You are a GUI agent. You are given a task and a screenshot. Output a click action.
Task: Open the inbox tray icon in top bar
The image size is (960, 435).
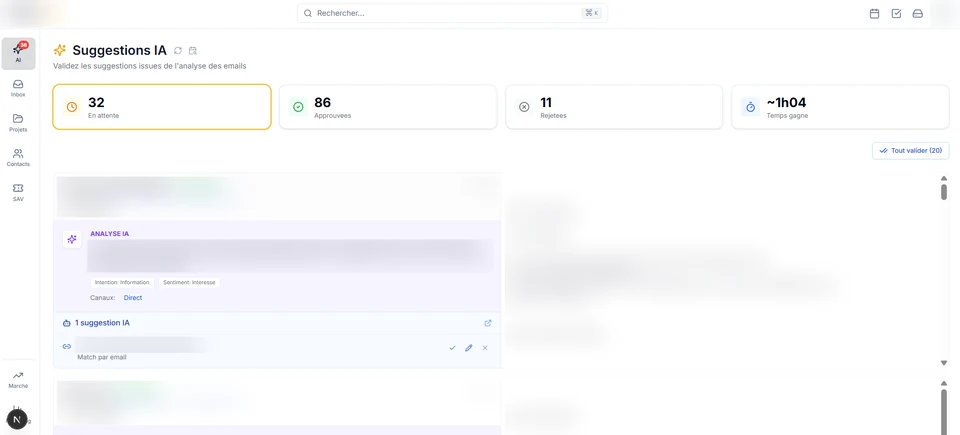point(918,13)
